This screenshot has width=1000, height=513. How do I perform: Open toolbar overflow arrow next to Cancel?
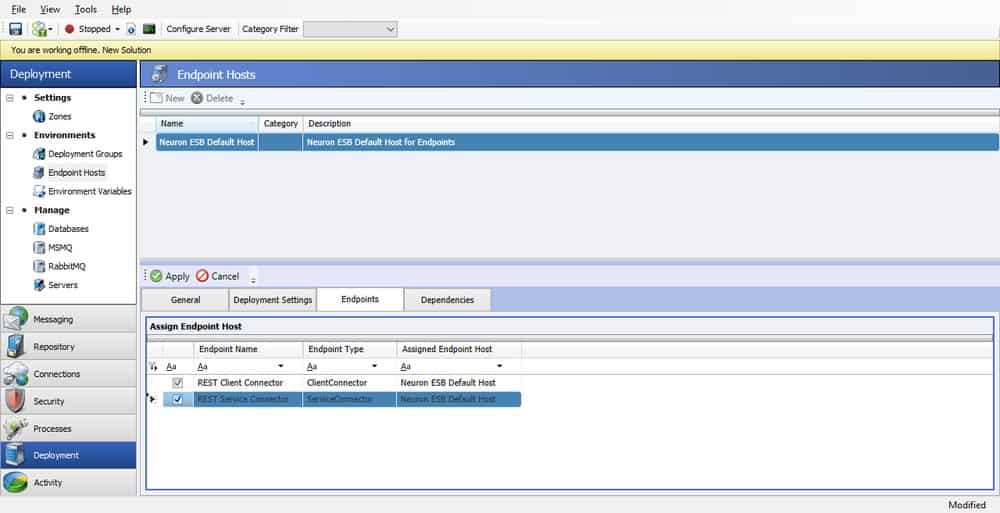tap(253, 279)
